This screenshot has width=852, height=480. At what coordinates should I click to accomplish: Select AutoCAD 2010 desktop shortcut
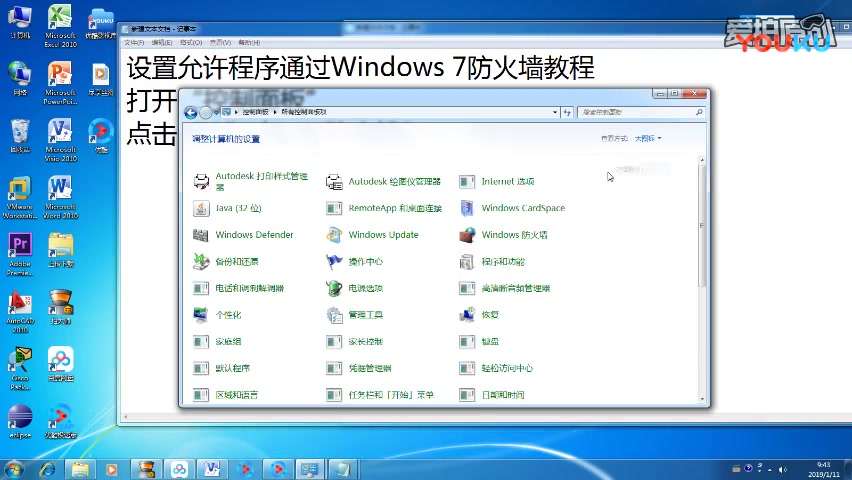coord(20,311)
